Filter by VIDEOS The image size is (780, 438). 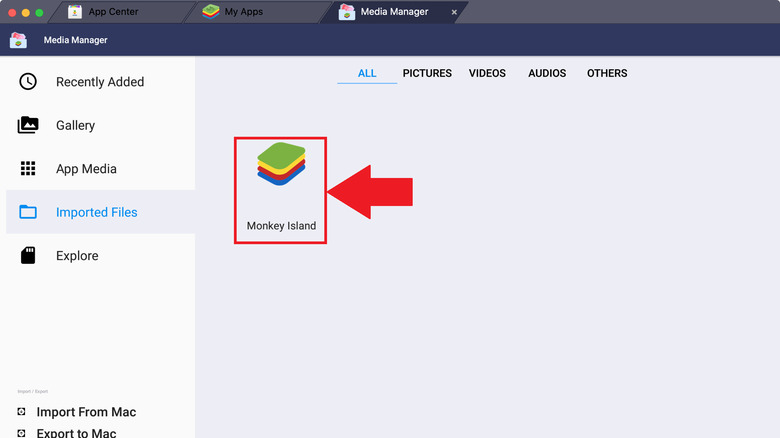click(487, 73)
